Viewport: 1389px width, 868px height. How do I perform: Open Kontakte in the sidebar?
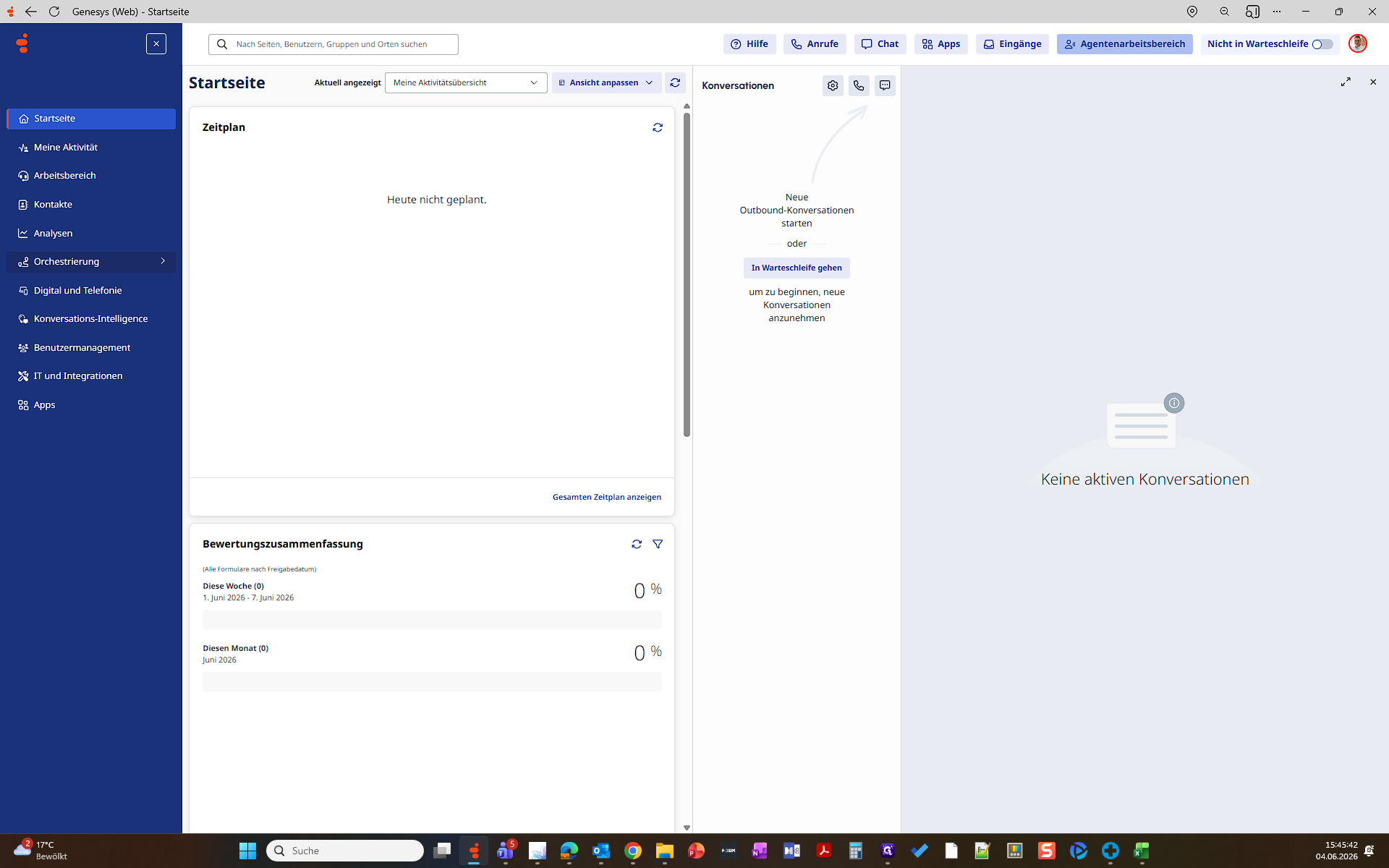[x=91, y=205]
